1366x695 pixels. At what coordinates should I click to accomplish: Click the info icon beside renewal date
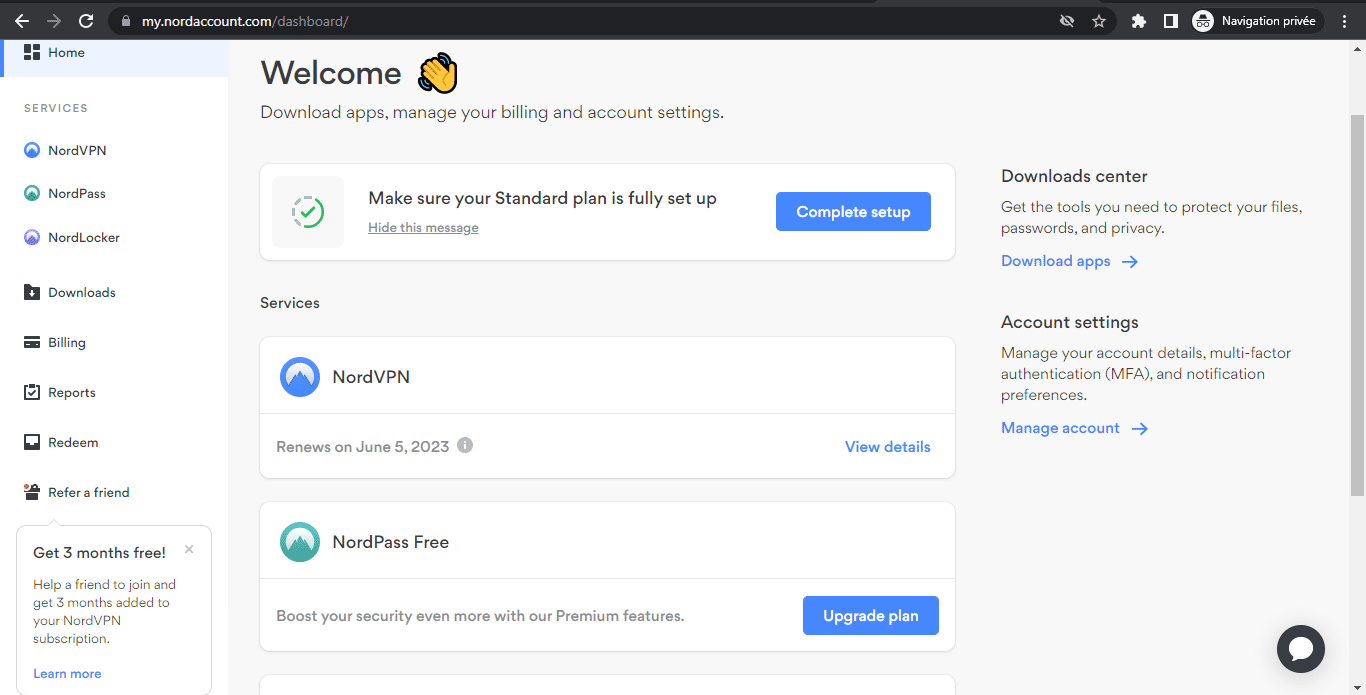coord(465,445)
